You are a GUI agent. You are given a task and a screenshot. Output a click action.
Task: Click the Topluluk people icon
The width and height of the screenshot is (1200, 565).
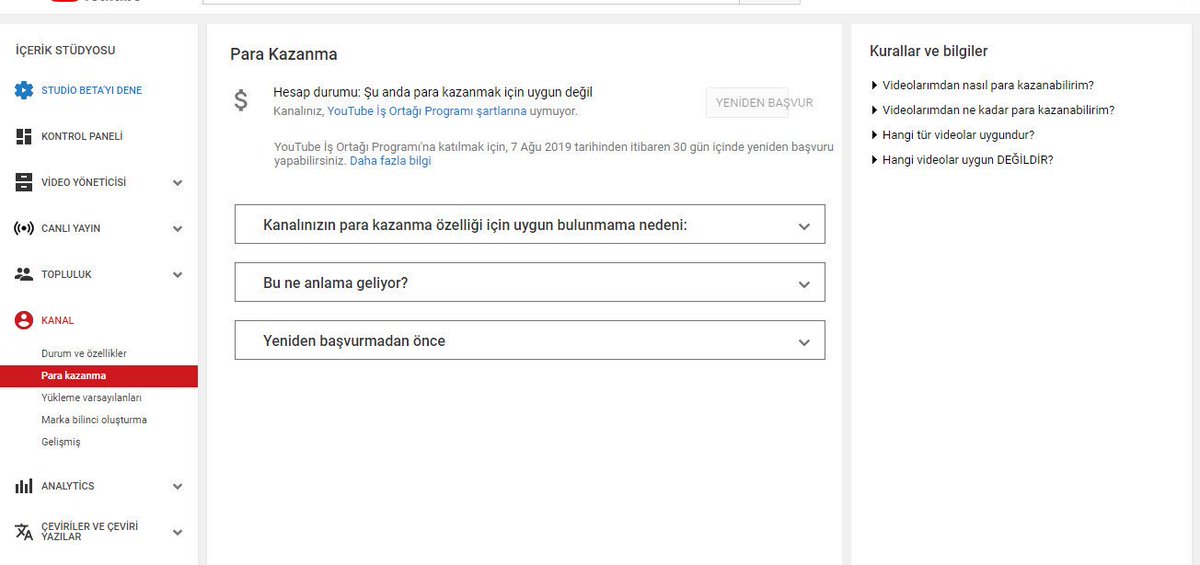click(x=24, y=274)
